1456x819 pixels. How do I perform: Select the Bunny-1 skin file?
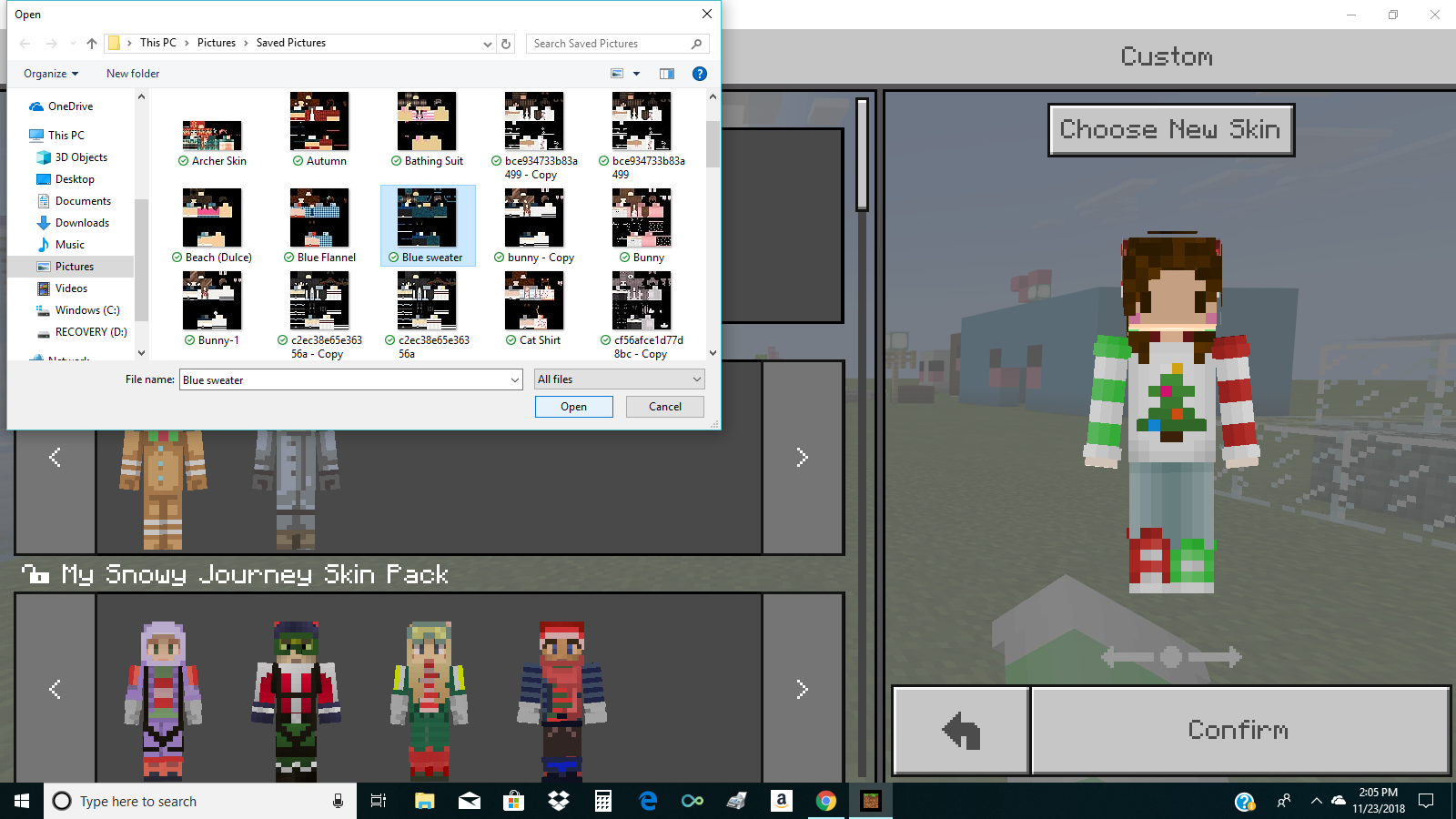coord(212,308)
